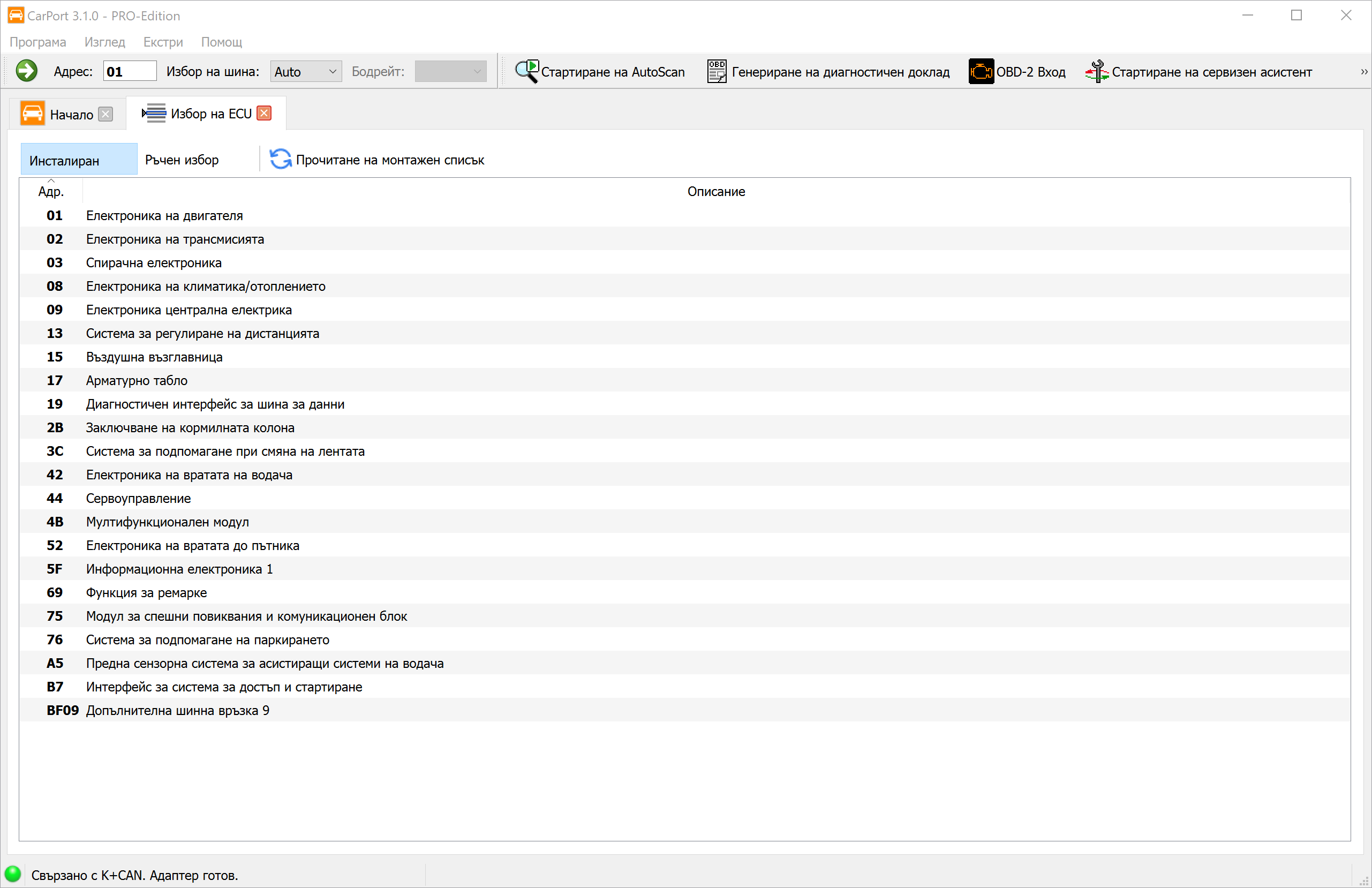Expand the toolbar overflow chevron
Viewport: 1372px width, 888px height.
1363,72
